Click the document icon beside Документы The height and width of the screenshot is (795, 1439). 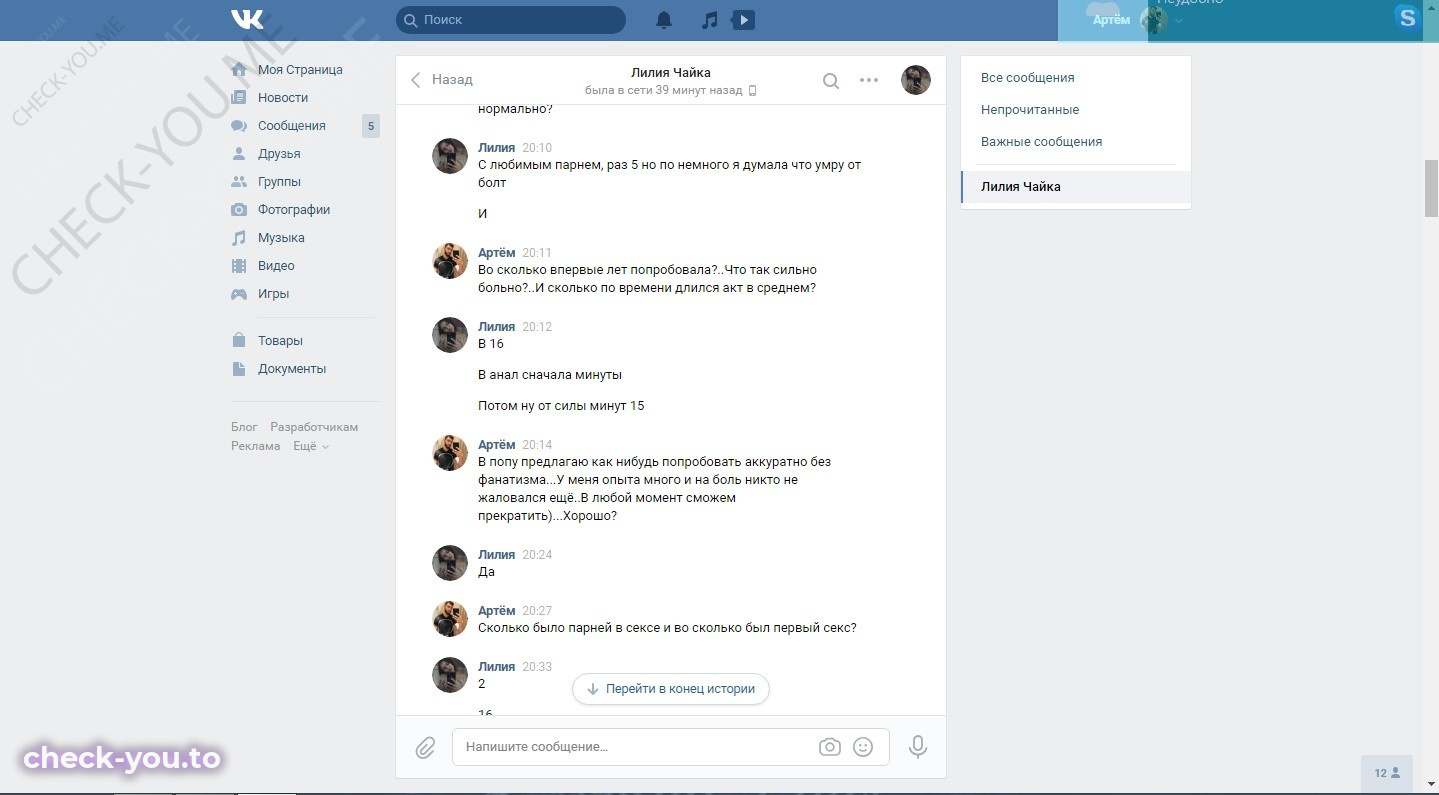point(239,369)
